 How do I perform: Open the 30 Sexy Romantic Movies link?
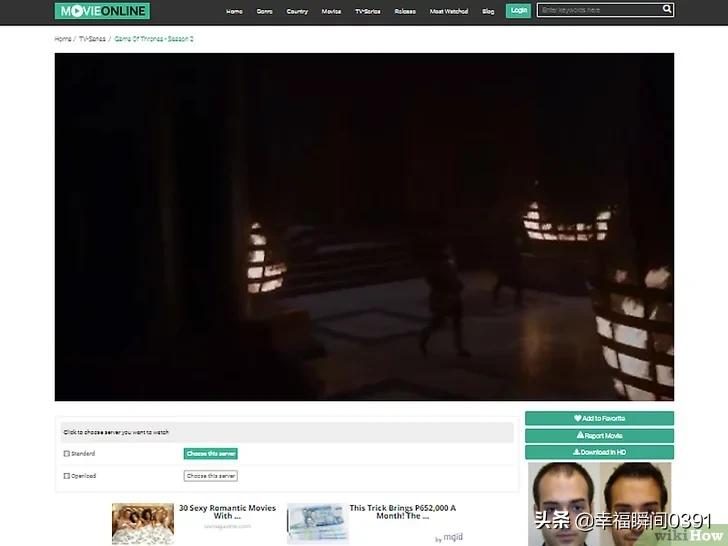click(x=228, y=512)
